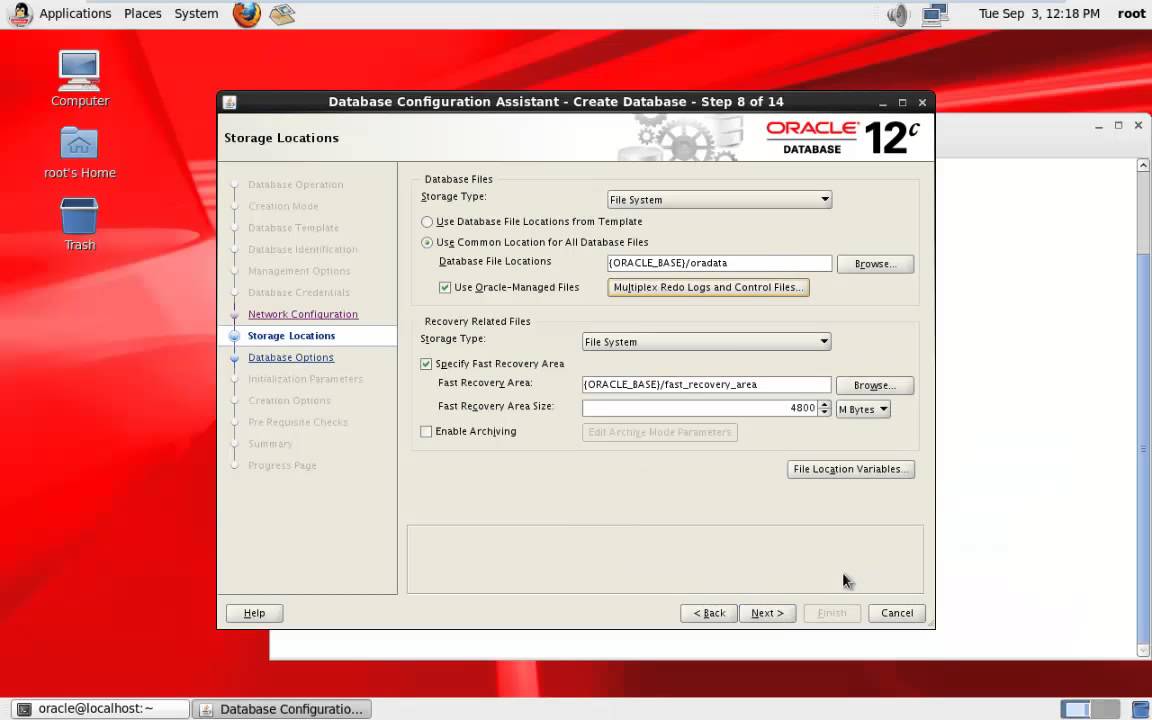
Task: Open the note-taking applet icon in panel
Action: click(282, 14)
